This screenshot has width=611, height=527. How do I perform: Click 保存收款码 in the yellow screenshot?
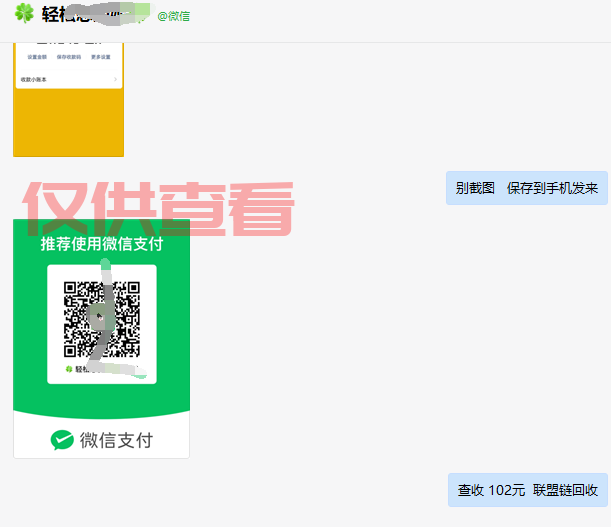click(69, 57)
